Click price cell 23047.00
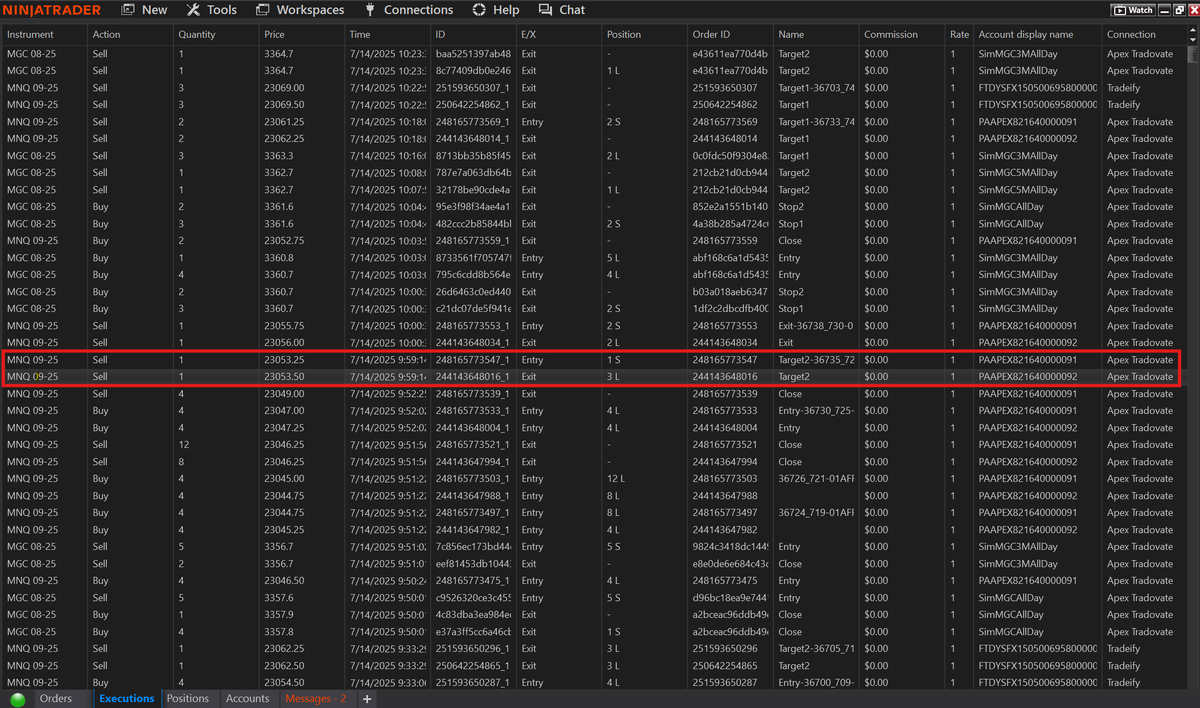 pyautogui.click(x=302, y=411)
